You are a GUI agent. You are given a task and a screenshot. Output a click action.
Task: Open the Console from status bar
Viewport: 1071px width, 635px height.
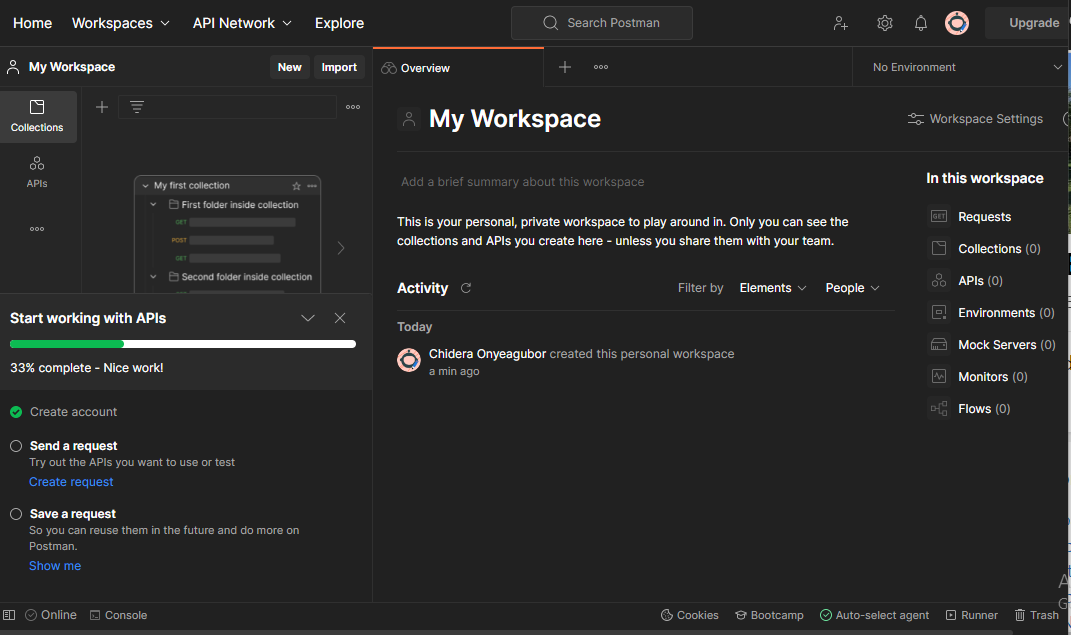tap(118, 615)
